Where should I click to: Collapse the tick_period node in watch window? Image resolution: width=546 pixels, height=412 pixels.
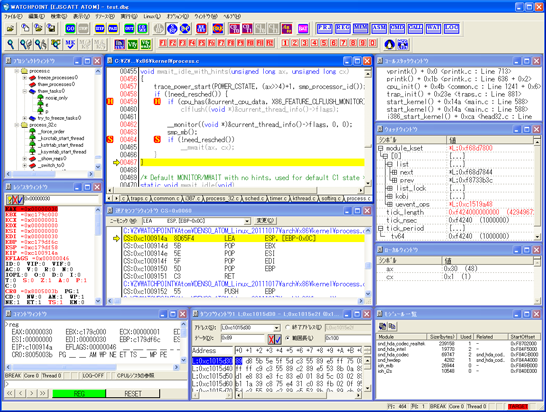tap(381, 228)
